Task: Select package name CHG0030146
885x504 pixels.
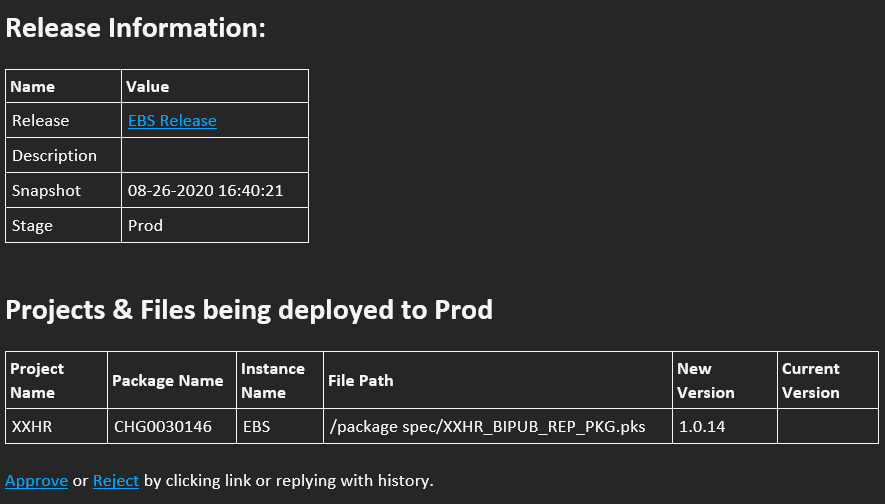Action: click(x=163, y=427)
